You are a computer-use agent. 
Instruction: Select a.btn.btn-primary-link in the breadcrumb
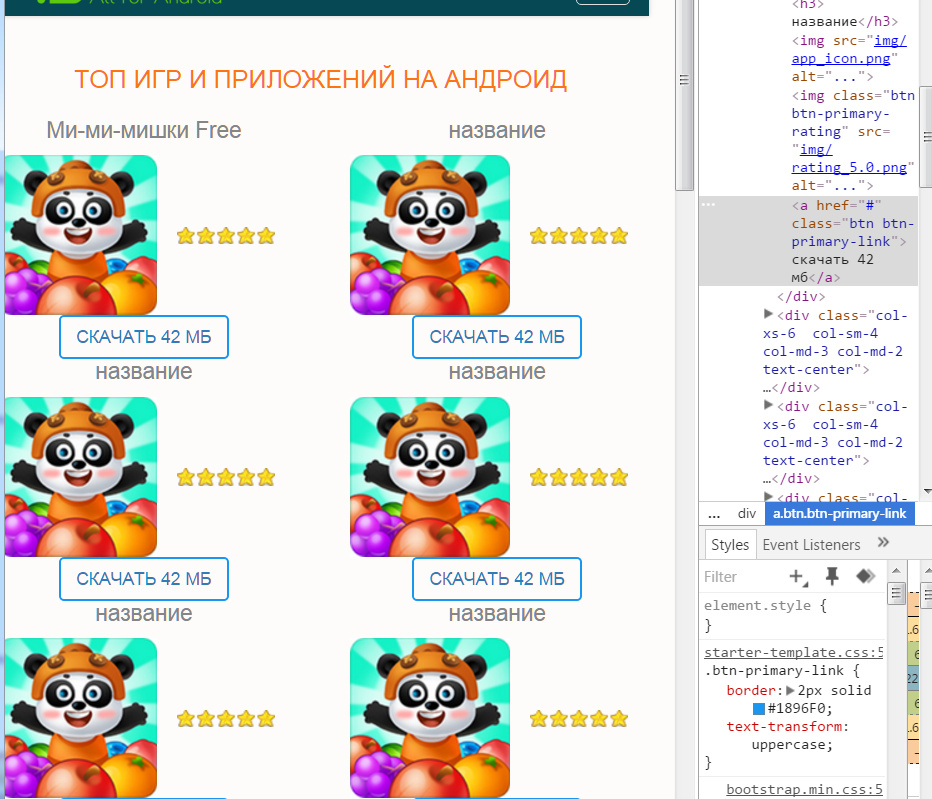[x=839, y=514]
